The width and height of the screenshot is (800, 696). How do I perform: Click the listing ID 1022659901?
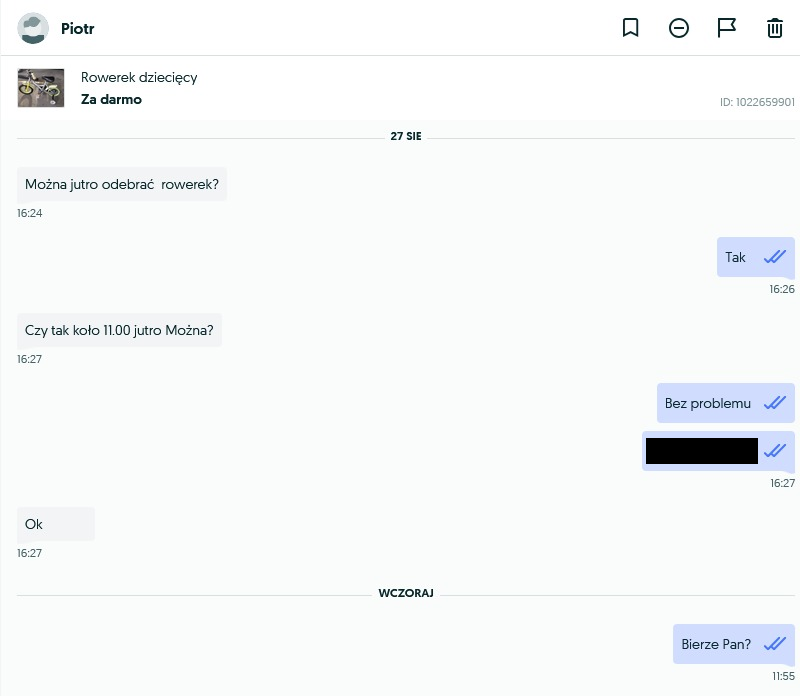point(757,102)
